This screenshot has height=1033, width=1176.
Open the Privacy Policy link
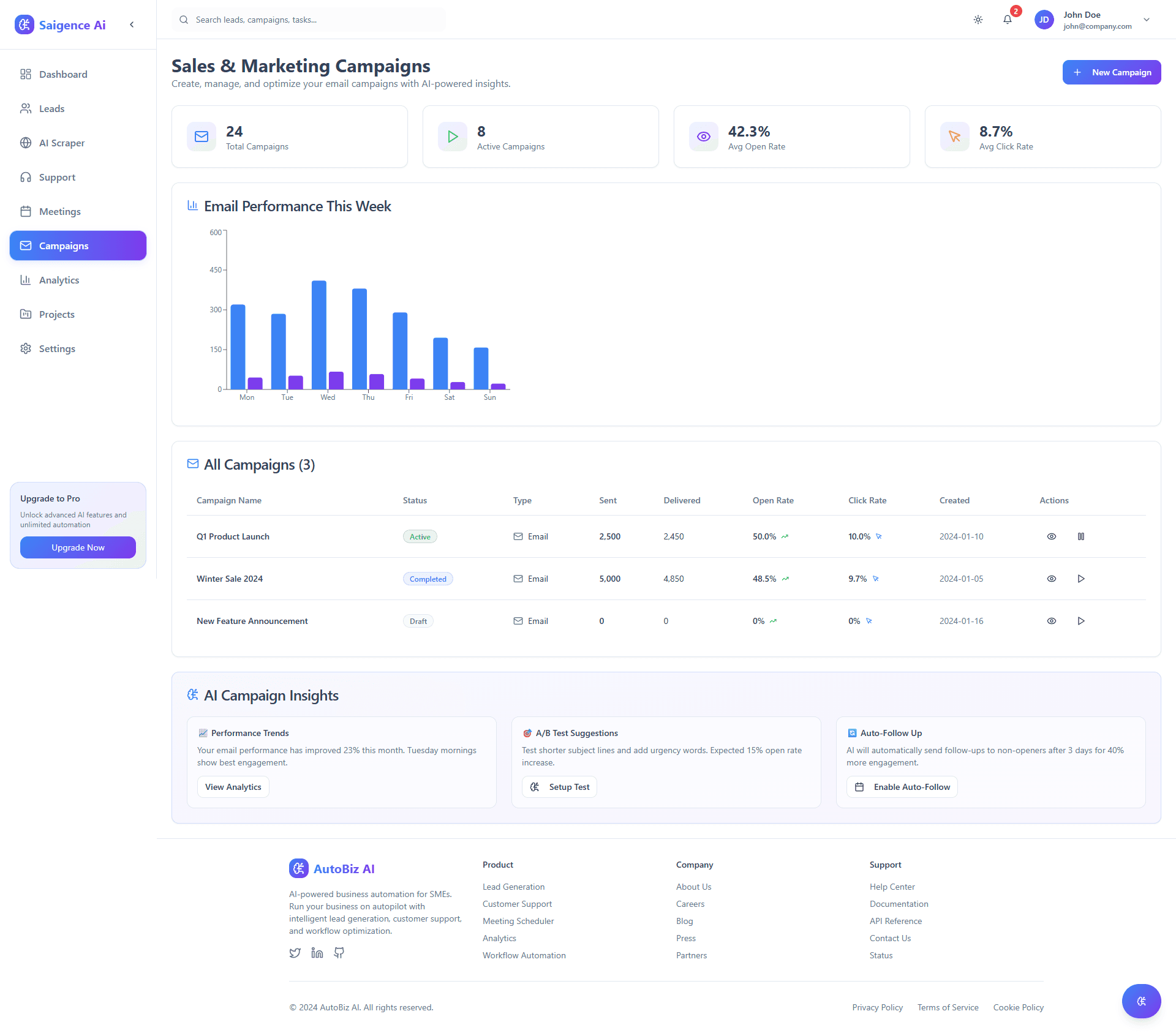[x=877, y=1007]
